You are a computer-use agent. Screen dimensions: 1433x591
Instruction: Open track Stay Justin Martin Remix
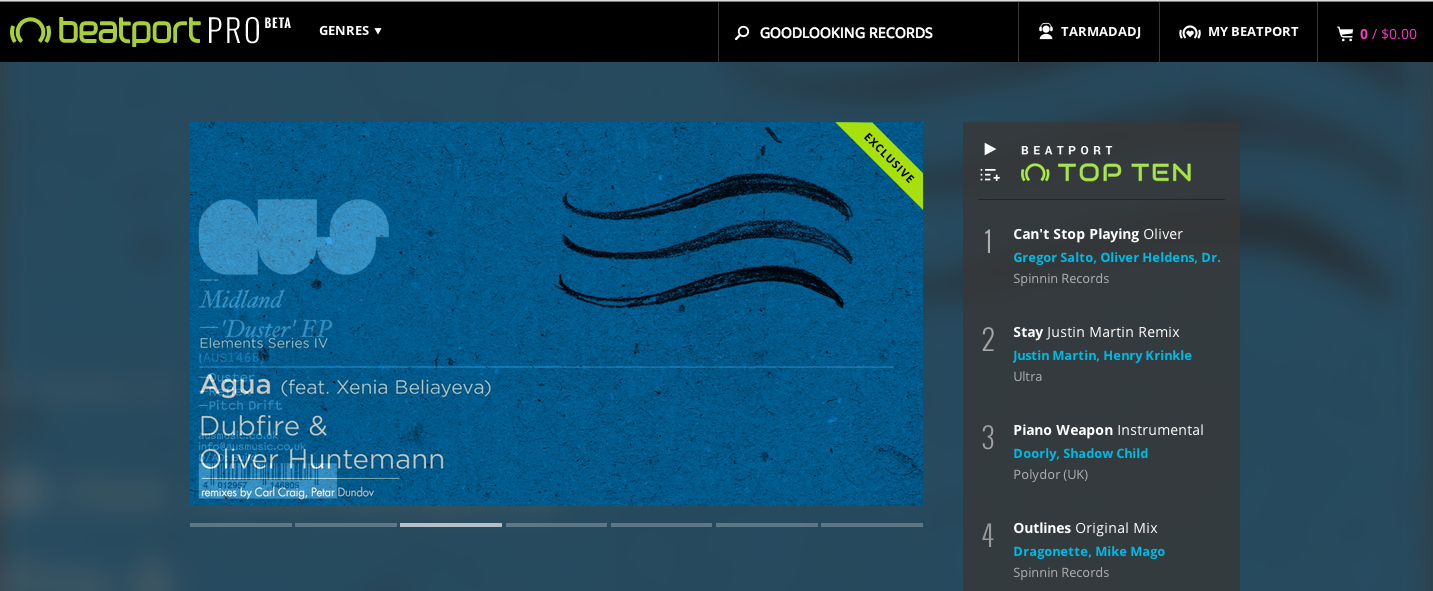point(1096,332)
